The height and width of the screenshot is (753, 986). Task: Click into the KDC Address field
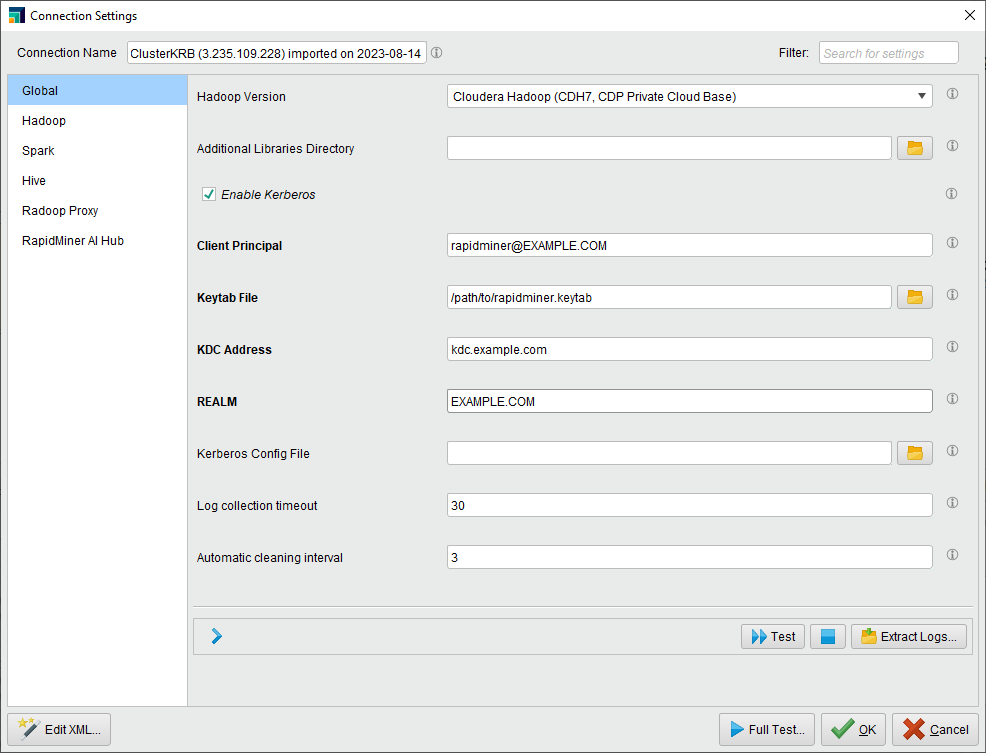[689, 349]
